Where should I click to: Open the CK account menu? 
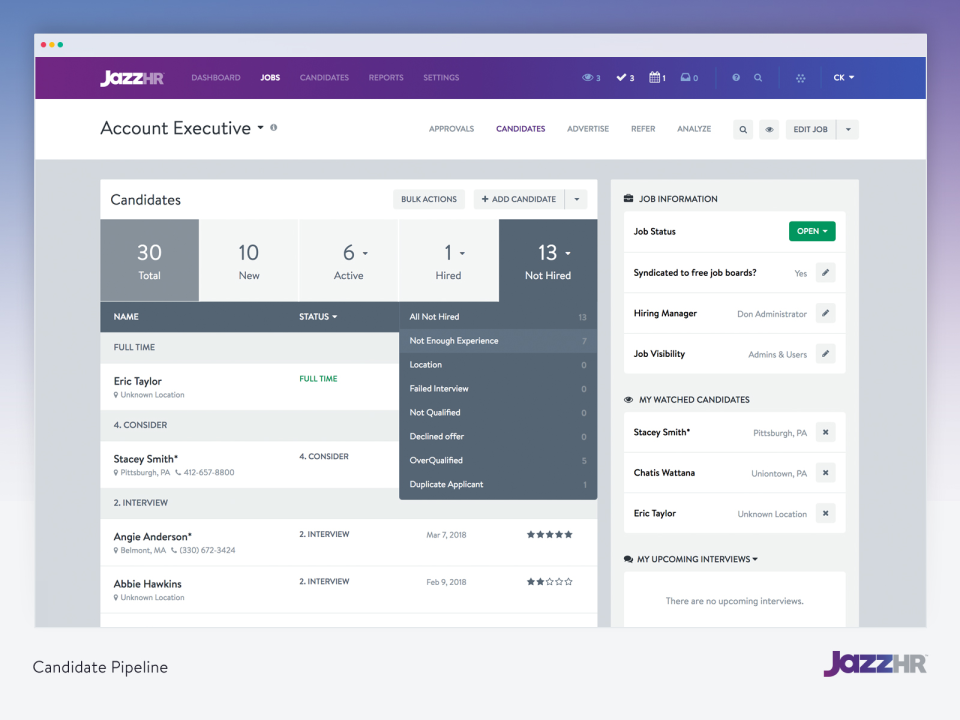click(841, 77)
